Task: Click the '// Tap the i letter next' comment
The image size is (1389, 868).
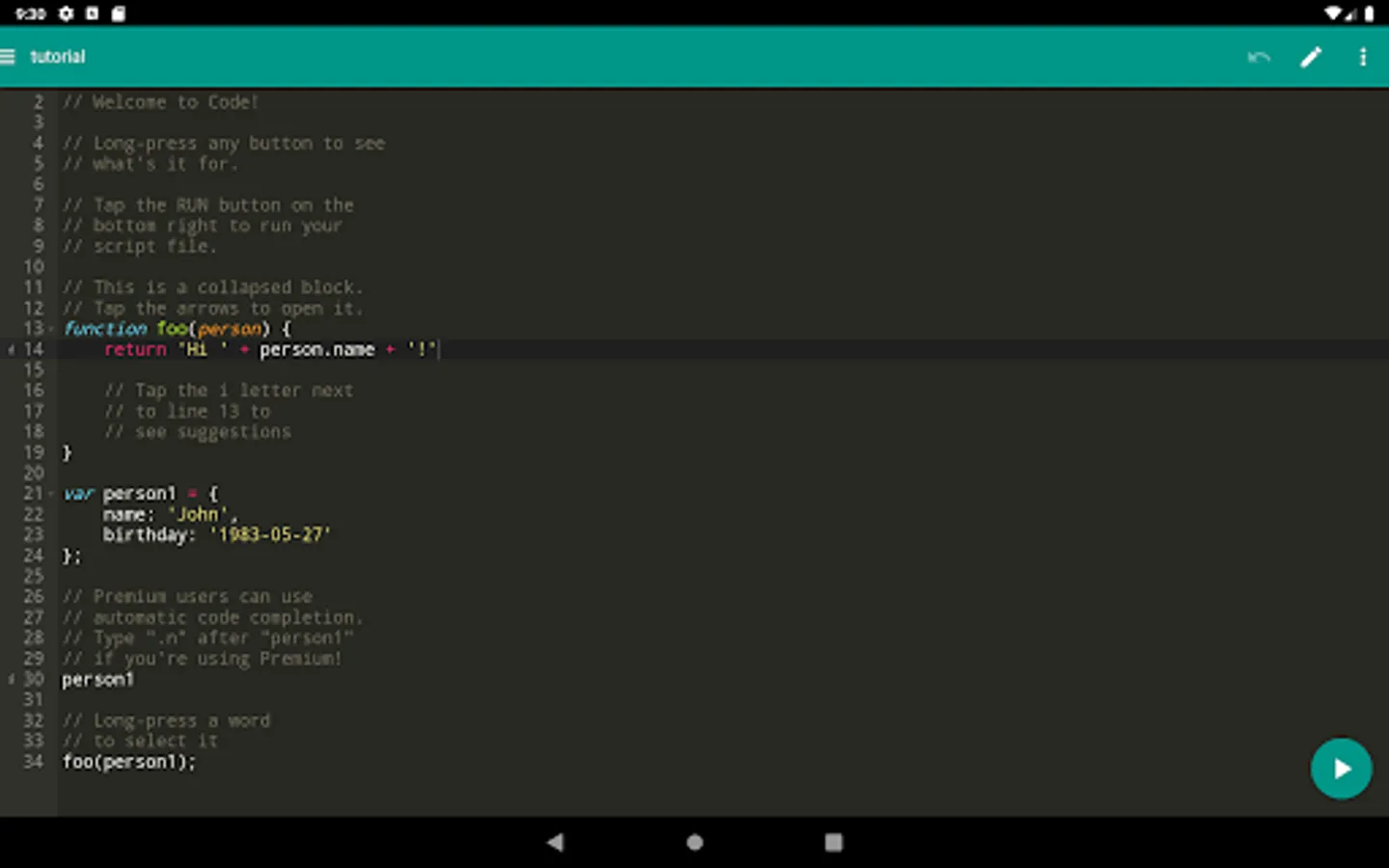Action: 229,391
